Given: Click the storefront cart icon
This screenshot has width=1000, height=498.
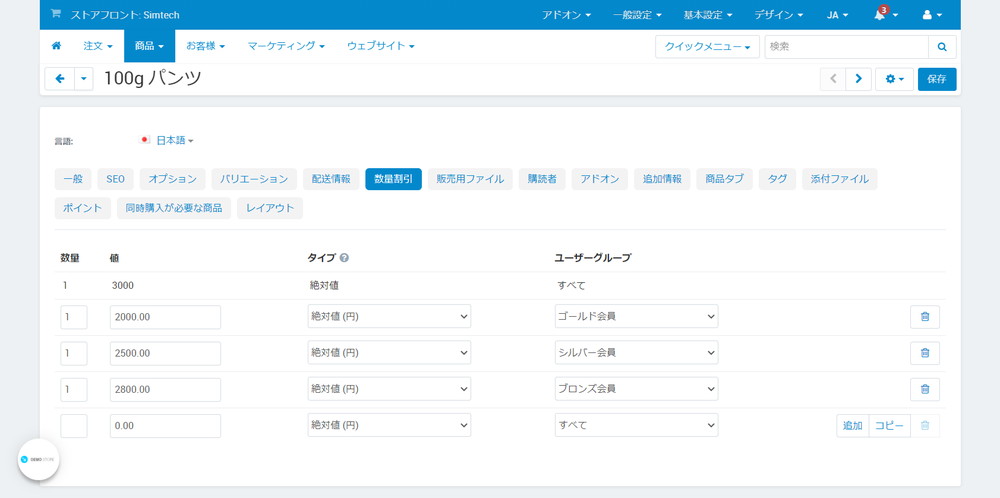Looking at the screenshot, I should click(55, 14).
